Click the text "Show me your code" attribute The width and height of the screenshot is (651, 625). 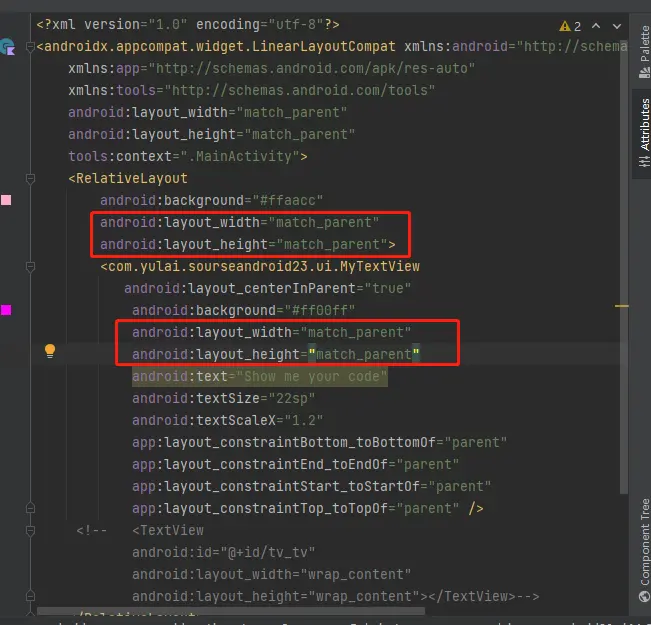[x=260, y=377]
